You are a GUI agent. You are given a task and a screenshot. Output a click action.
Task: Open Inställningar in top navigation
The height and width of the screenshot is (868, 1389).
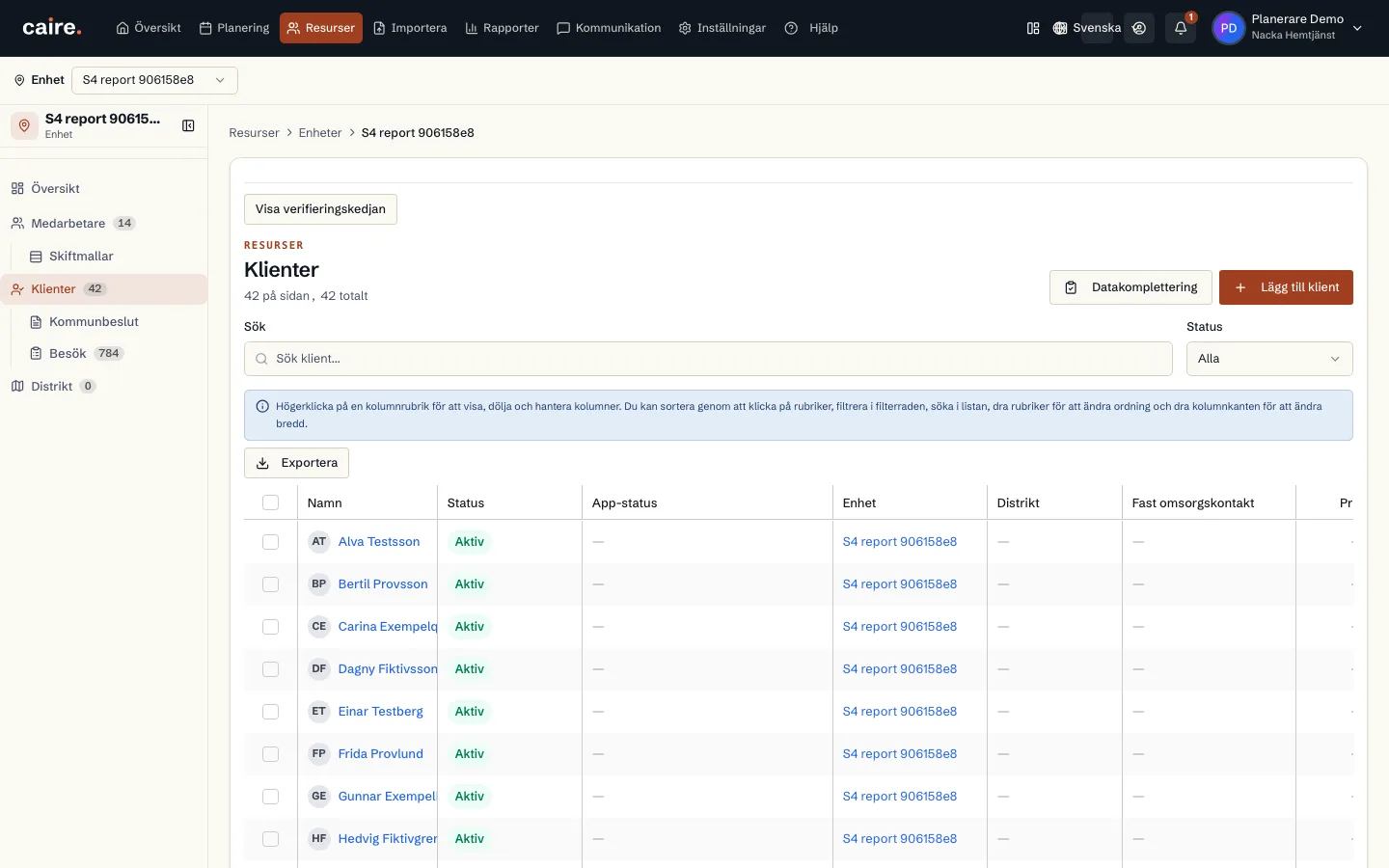point(722,28)
